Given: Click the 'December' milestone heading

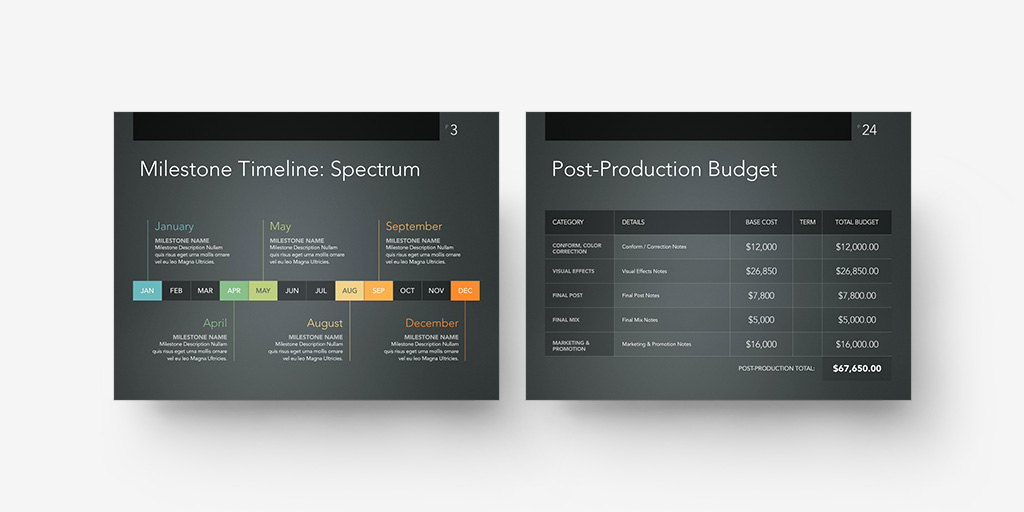Looking at the screenshot, I should point(432,323).
